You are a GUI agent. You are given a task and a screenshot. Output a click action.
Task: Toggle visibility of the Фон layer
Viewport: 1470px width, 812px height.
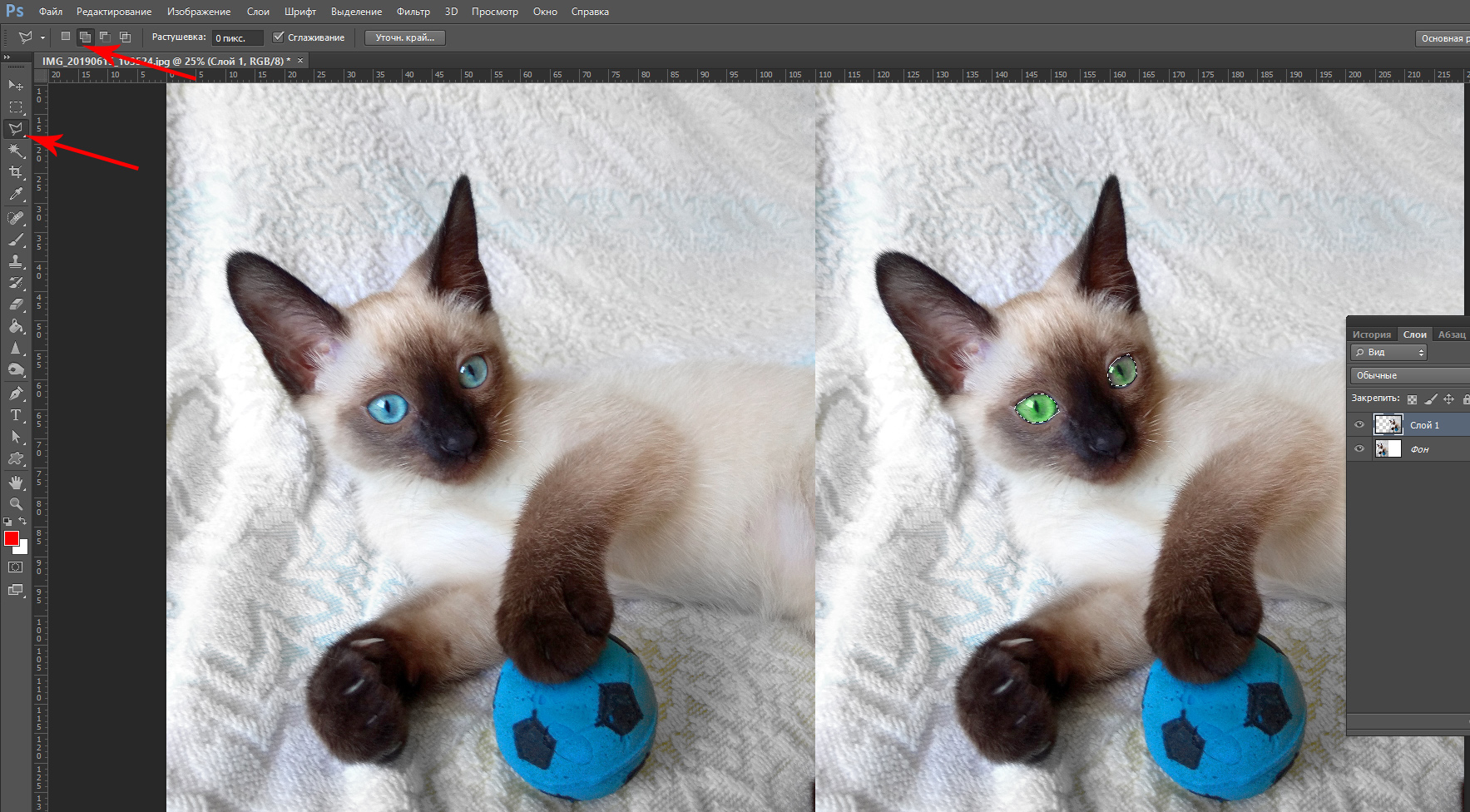click(x=1359, y=449)
